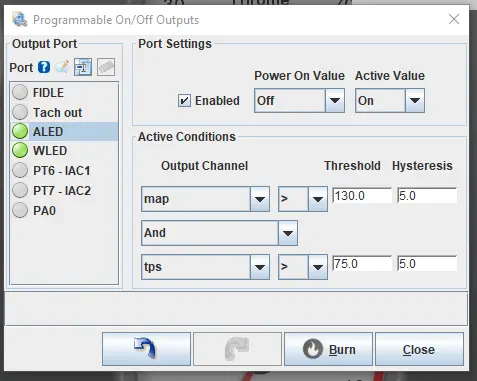Open the comparison operator dropdown for tps
Viewport: 477px width, 381px height.
pos(303,267)
